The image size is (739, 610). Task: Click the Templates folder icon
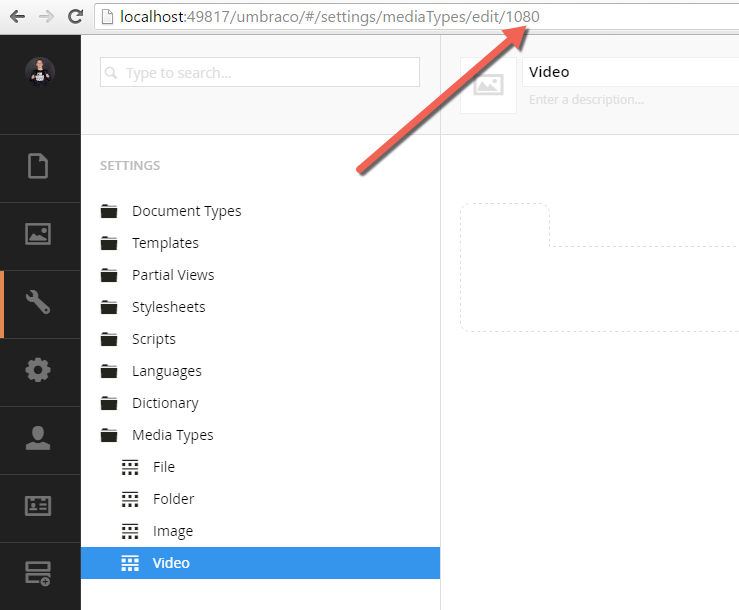point(109,243)
